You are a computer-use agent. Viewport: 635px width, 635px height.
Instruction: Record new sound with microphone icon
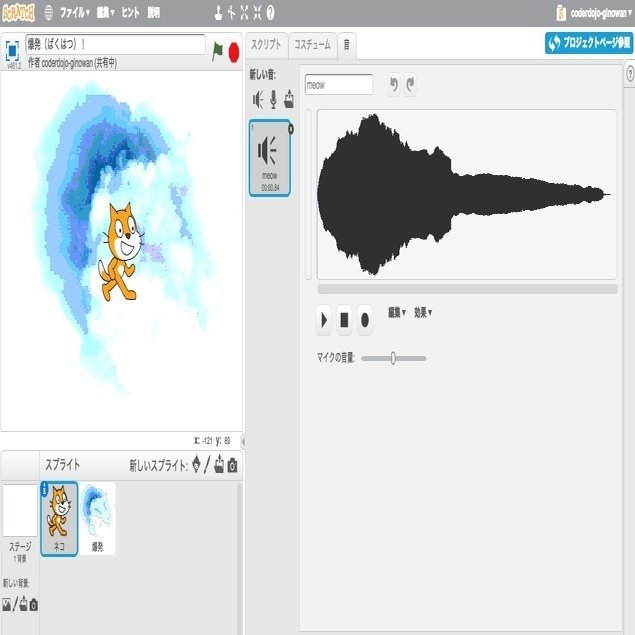point(273,100)
